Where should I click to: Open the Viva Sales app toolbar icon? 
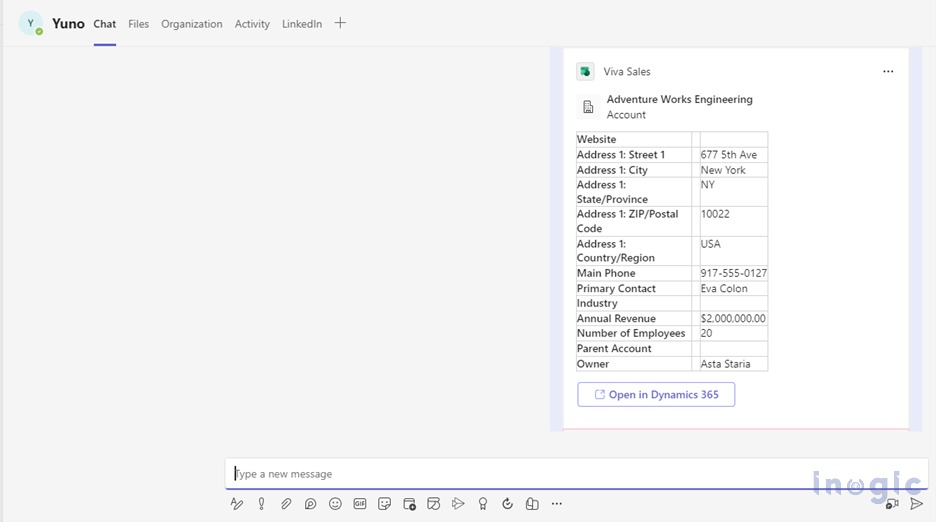532,504
